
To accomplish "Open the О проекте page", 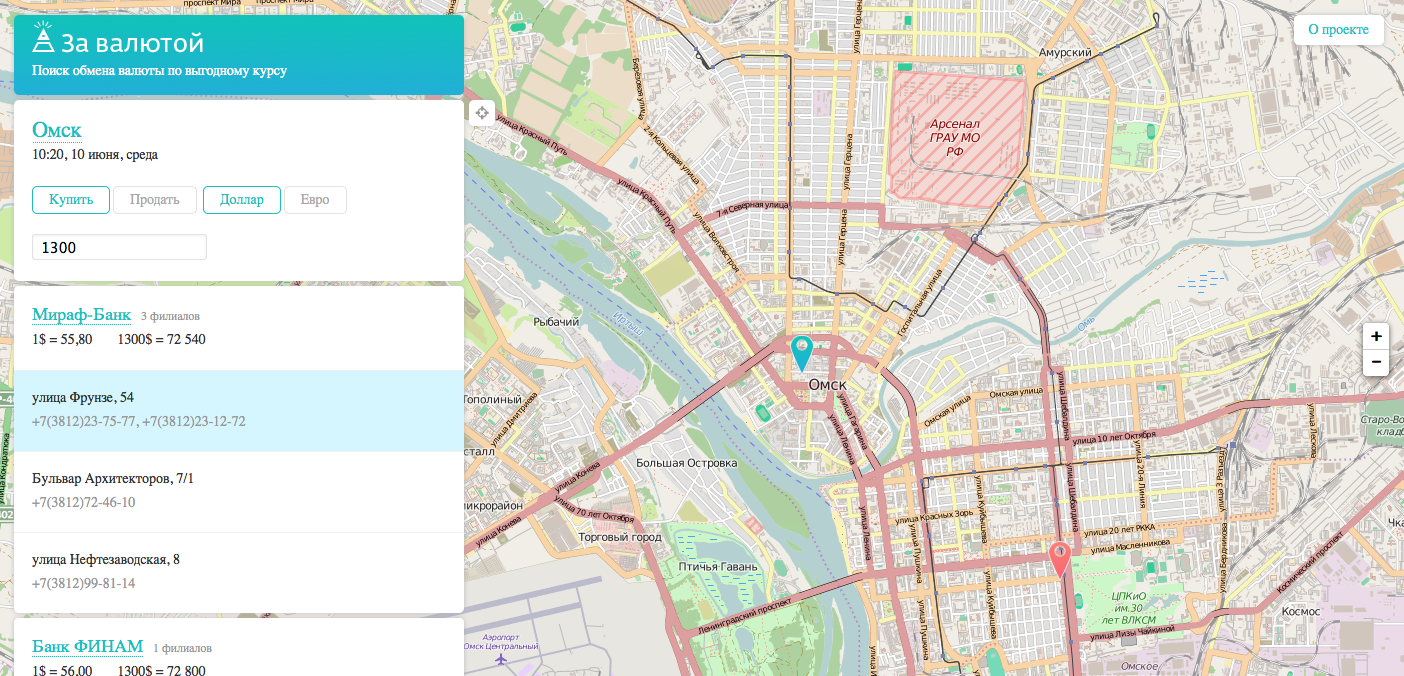I will pos(1338,30).
